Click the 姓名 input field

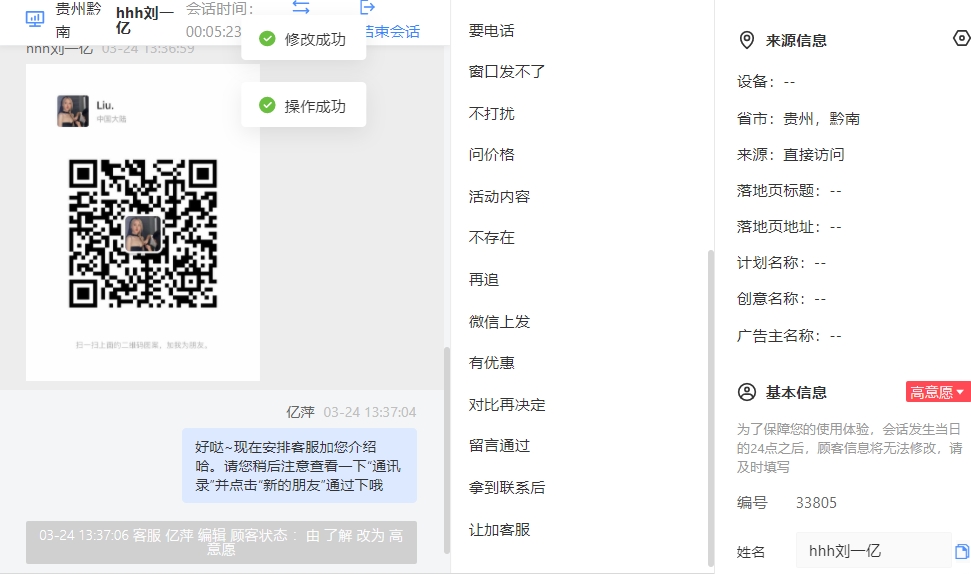tap(873, 550)
